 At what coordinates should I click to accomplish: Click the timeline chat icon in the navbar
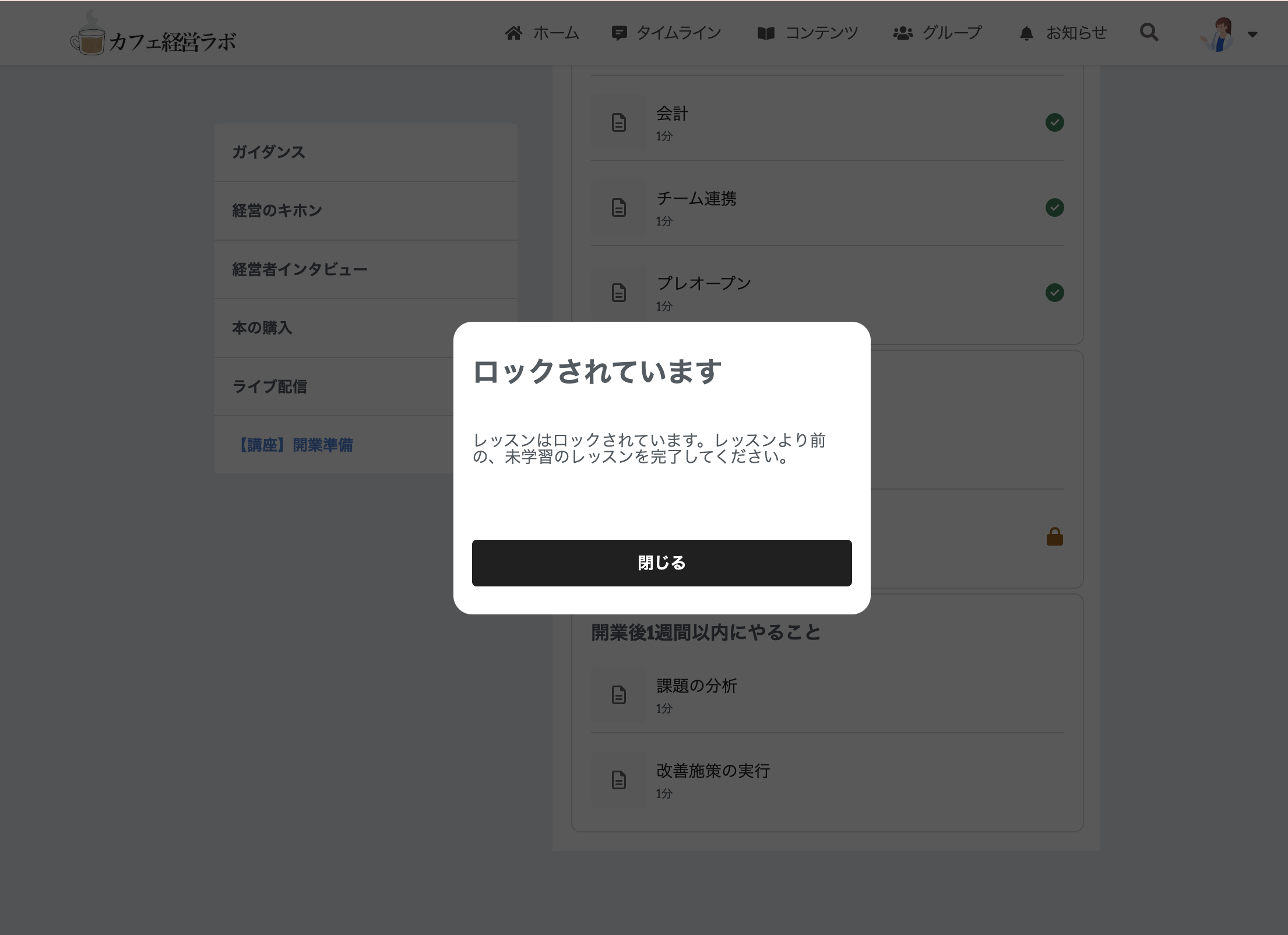coord(619,34)
